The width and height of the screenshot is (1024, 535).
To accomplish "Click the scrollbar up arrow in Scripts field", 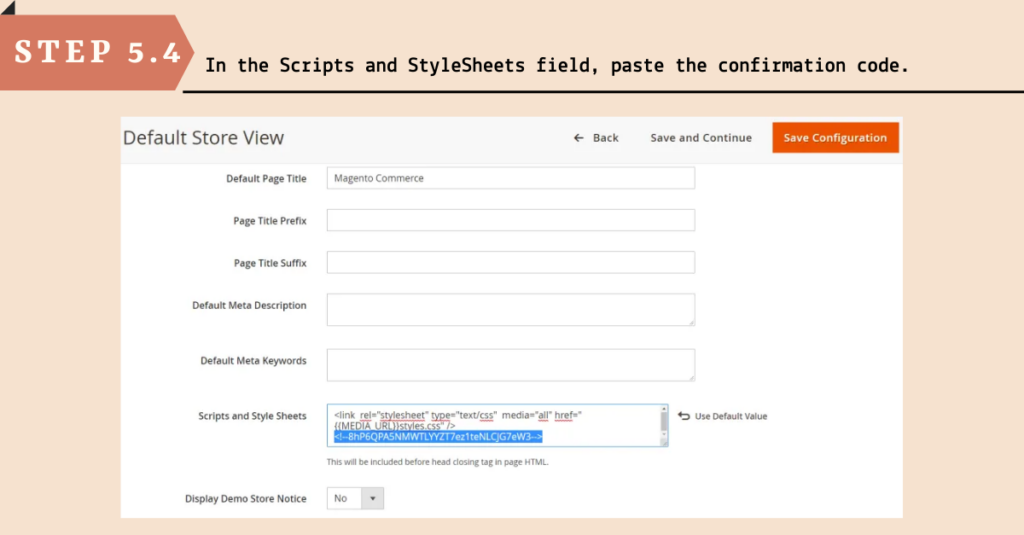I will [x=664, y=409].
